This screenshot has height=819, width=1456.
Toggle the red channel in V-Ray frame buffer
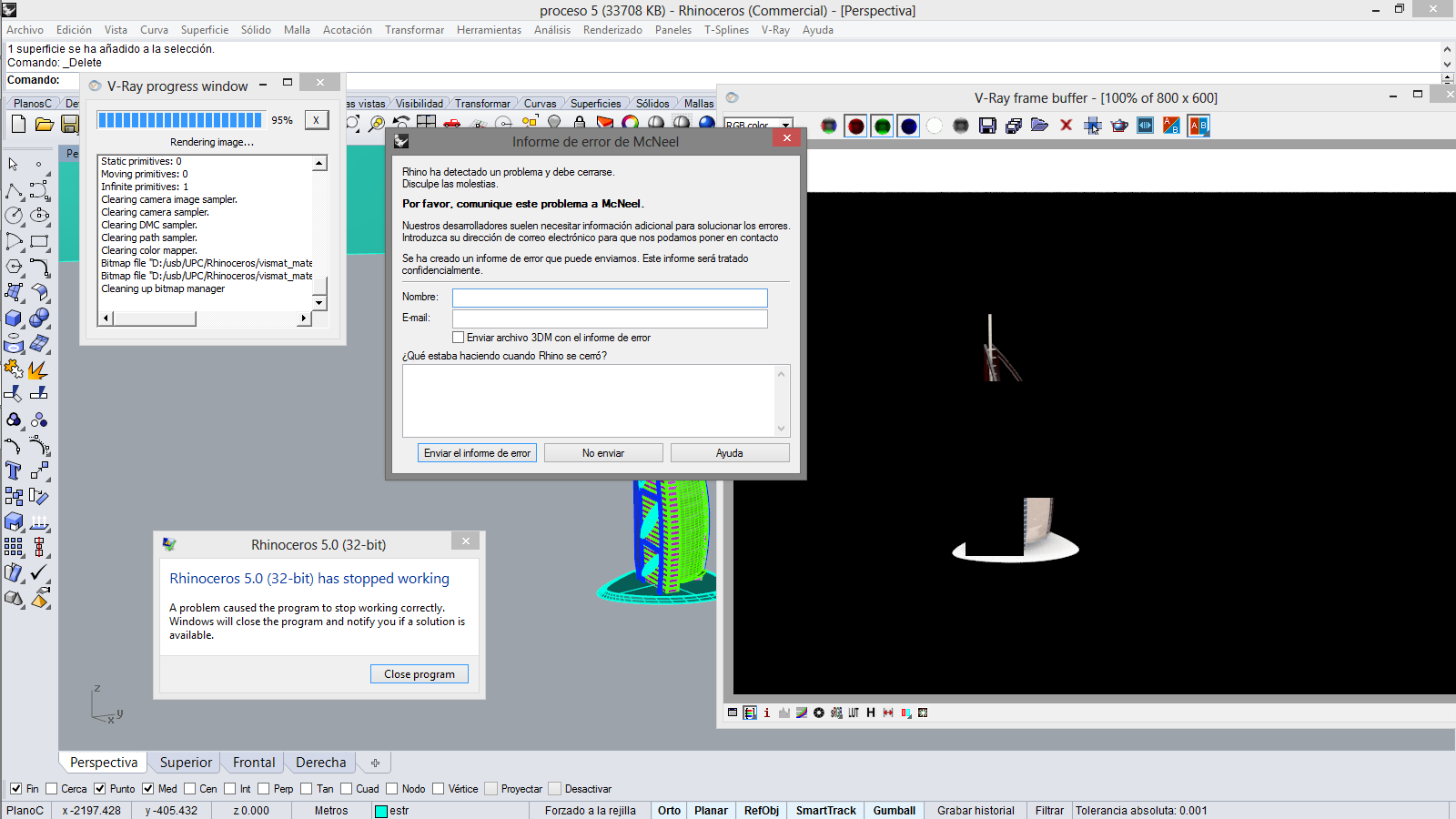click(855, 126)
